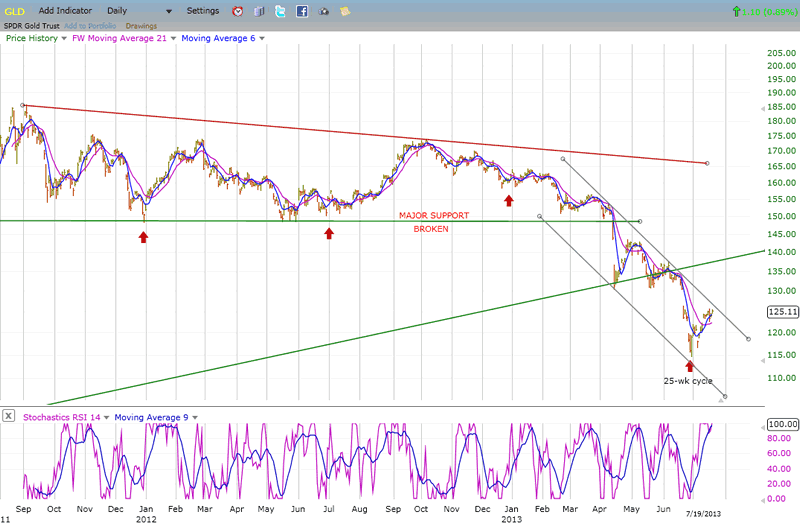Click the red arrow at 25-wk cycle
Screen dimensions: 800x523
point(689,367)
